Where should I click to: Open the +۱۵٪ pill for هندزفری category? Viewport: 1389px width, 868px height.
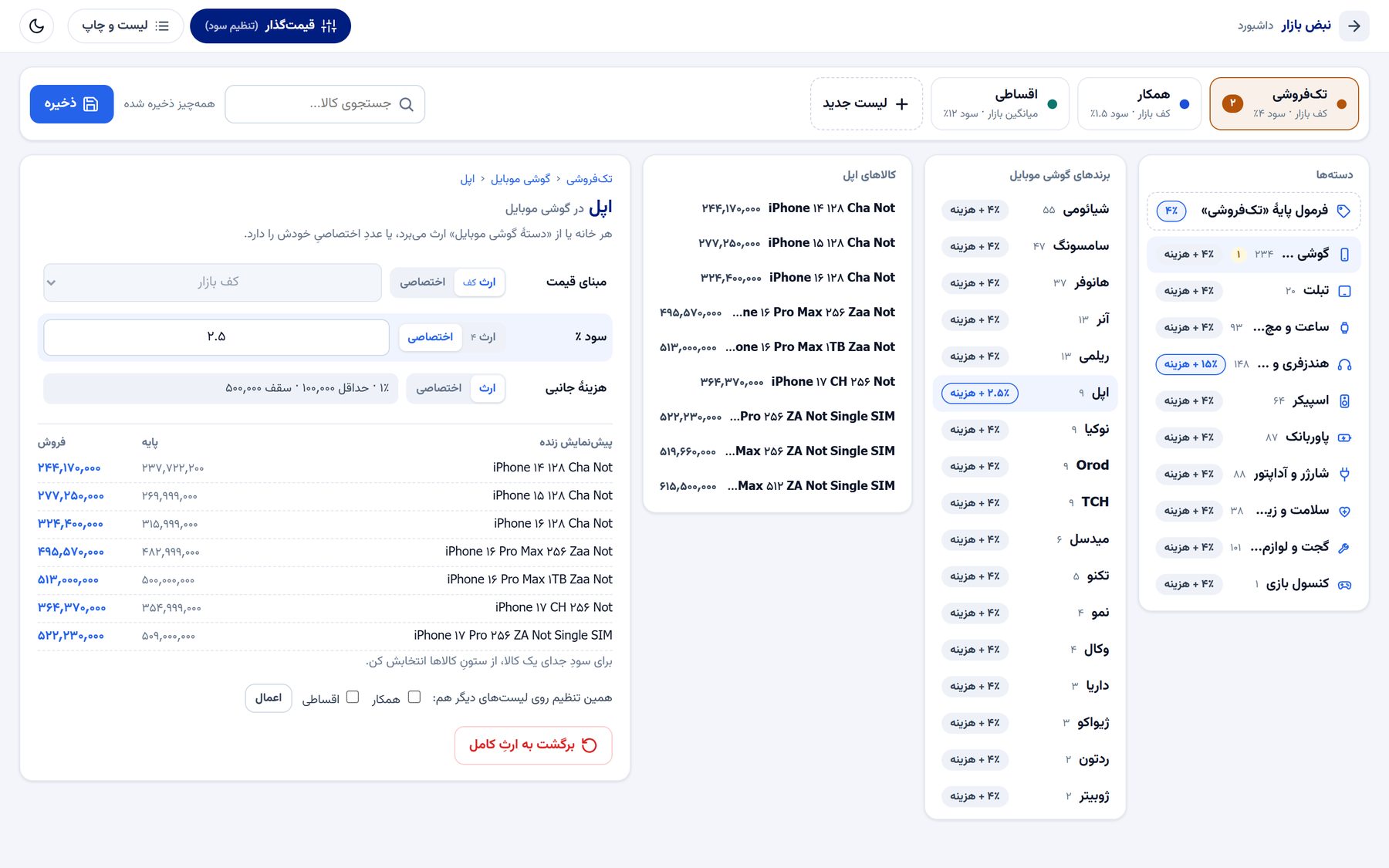click(1191, 364)
